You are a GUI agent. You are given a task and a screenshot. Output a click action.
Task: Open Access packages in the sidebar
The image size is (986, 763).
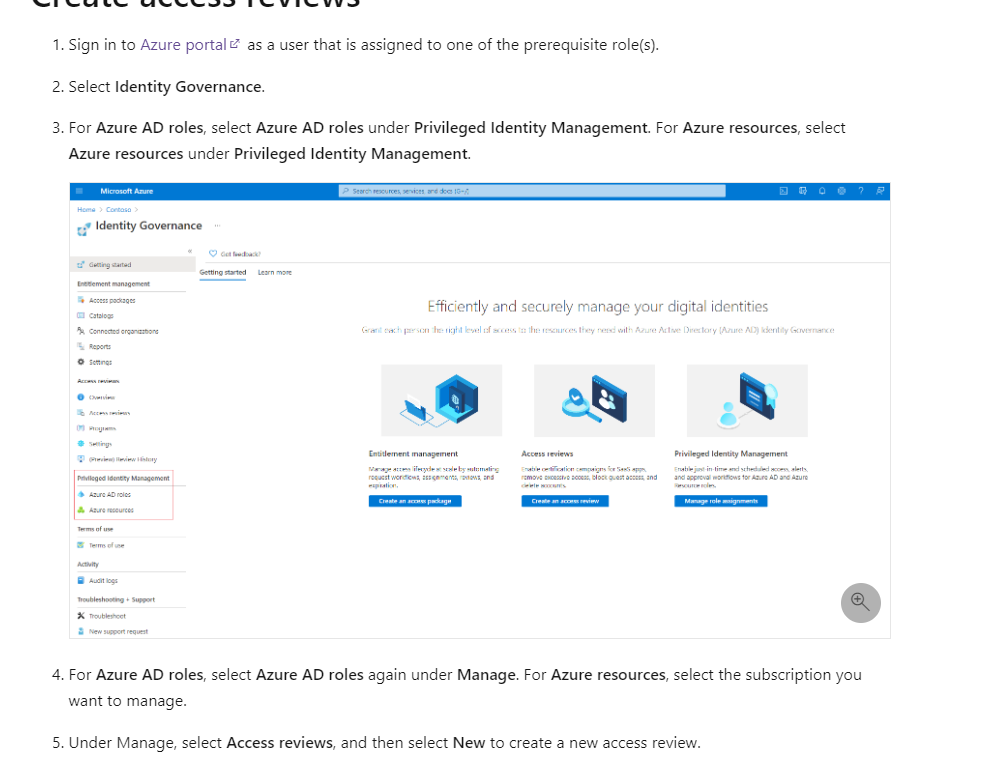point(112,301)
